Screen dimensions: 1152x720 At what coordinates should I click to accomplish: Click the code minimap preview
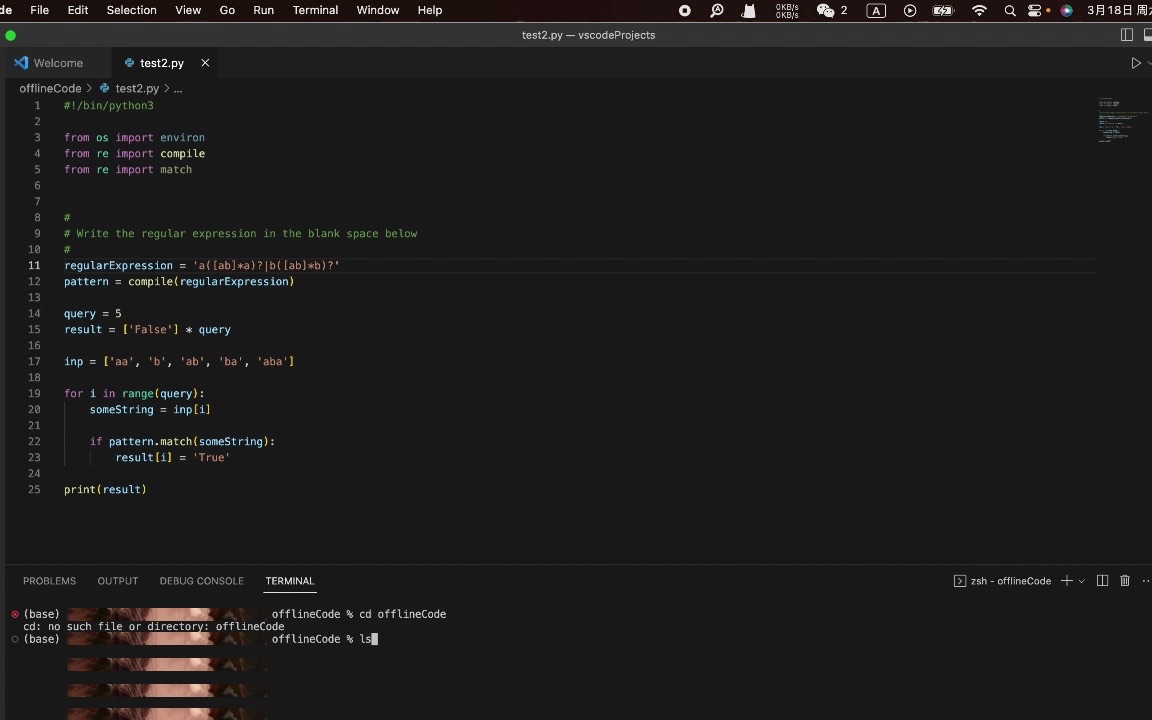point(1118,120)
